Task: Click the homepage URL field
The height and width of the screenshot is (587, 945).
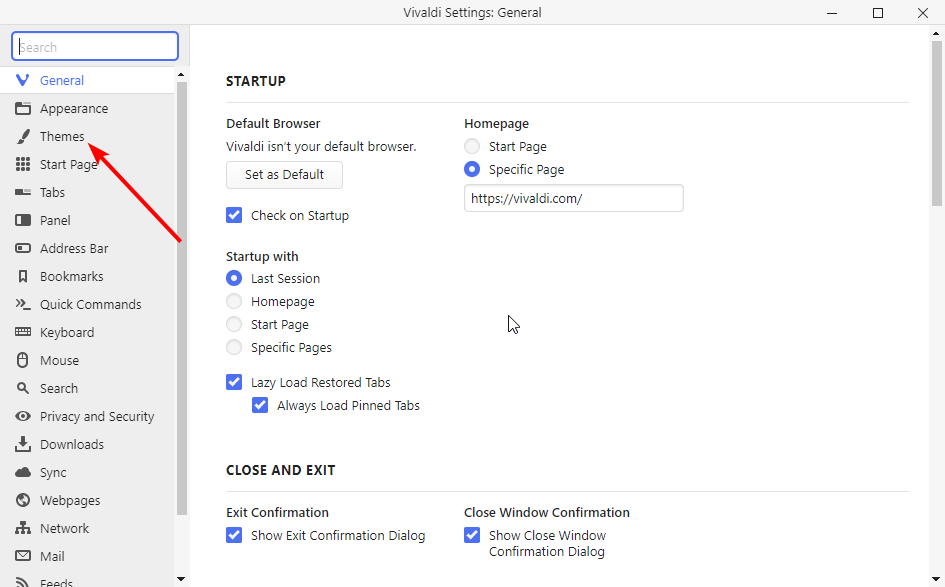Action: click(x=574, y=198)
